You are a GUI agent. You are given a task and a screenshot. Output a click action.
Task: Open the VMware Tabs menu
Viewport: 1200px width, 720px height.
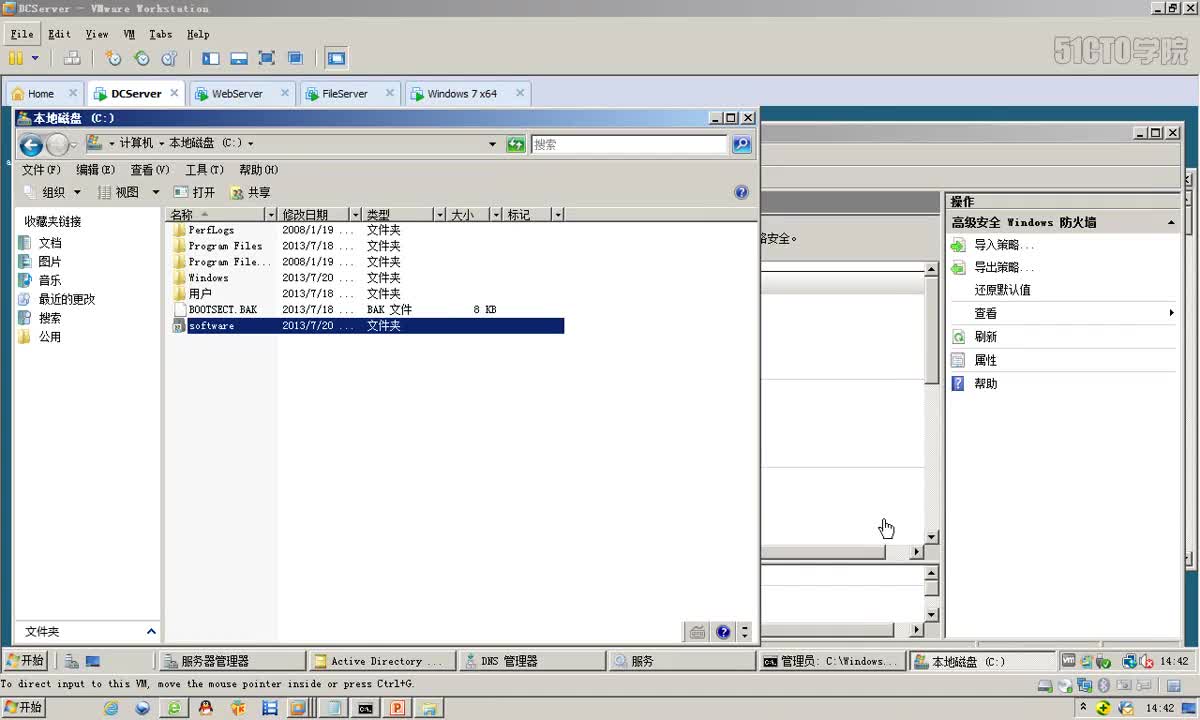[x=161, y=34]
